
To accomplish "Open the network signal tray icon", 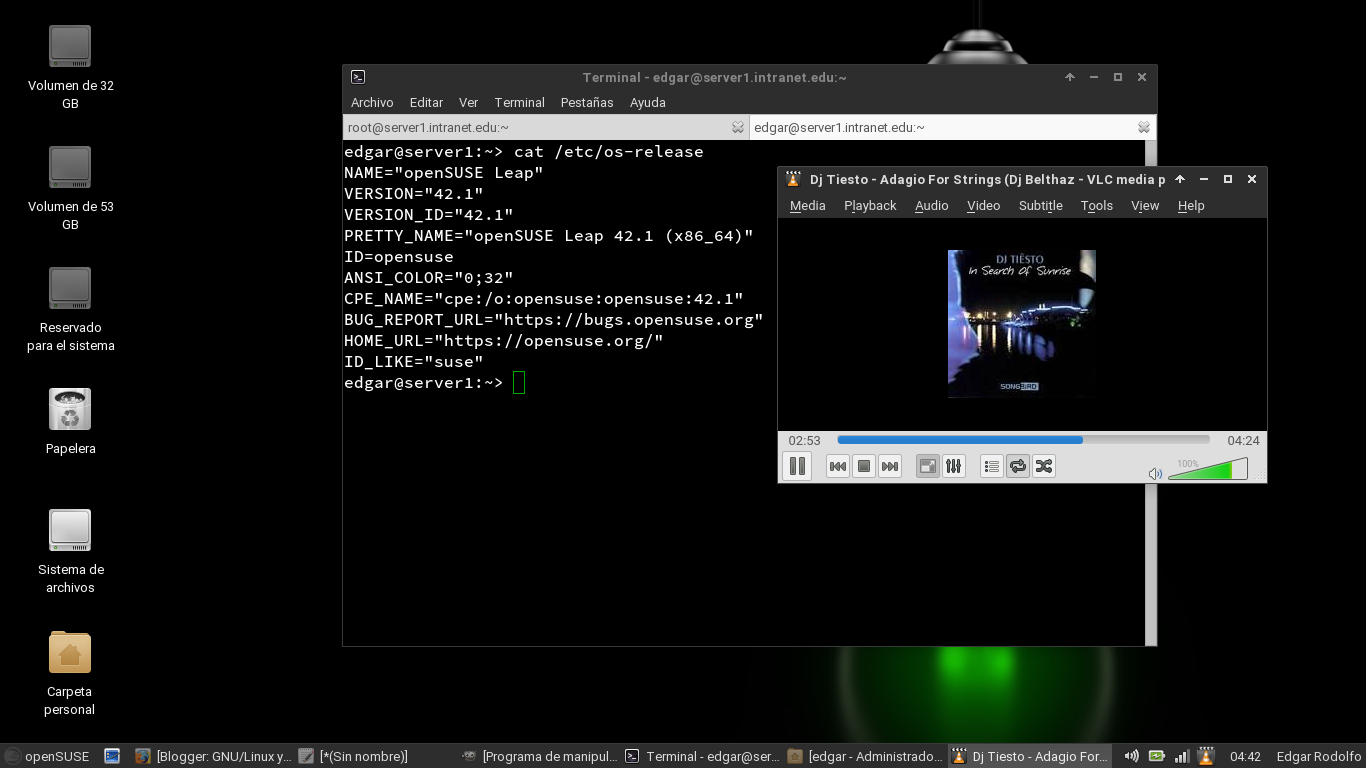I will point(1182,757).
